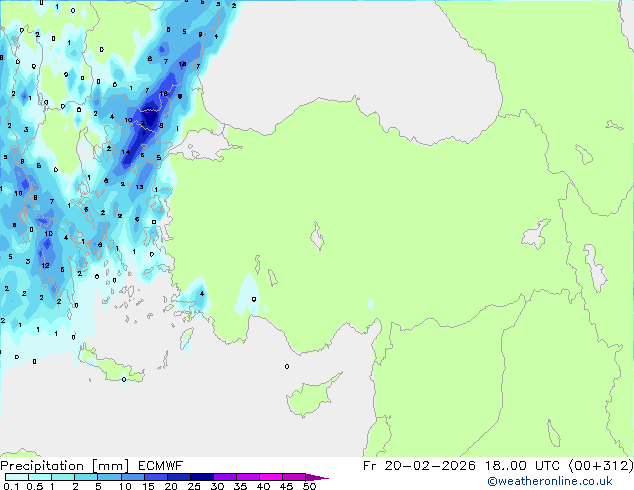The height and width of the screenshot is (490, 634).
Task: Click the 1–2 mm legend color swatch
Action: coord(63,477)
